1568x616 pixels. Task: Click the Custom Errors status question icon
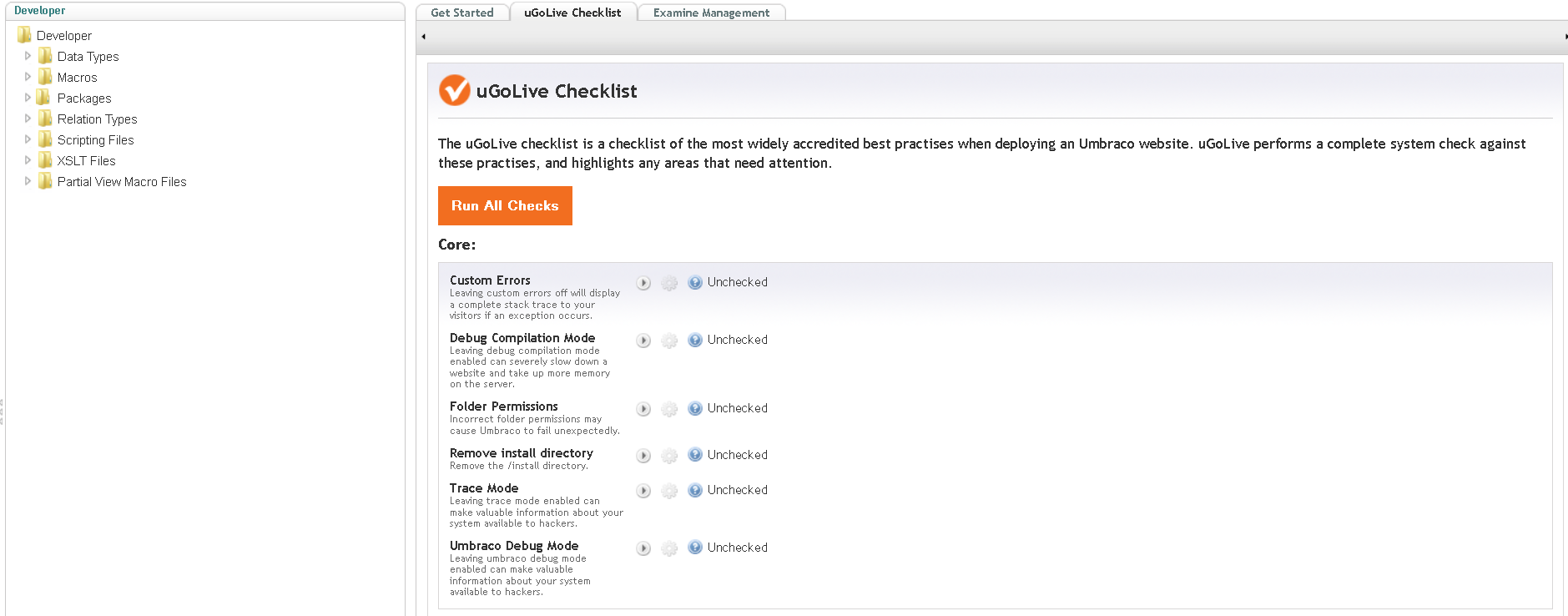coord(695,282)
